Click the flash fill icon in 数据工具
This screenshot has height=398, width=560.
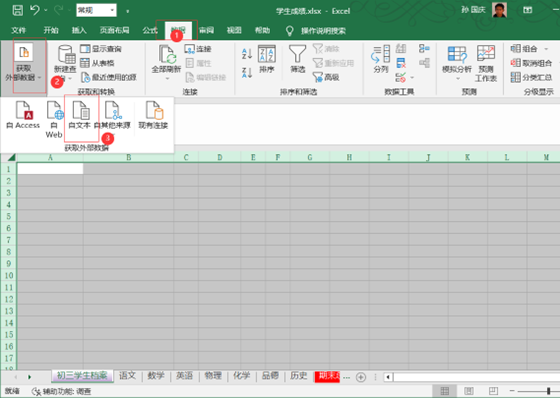[x=401, y=49]
